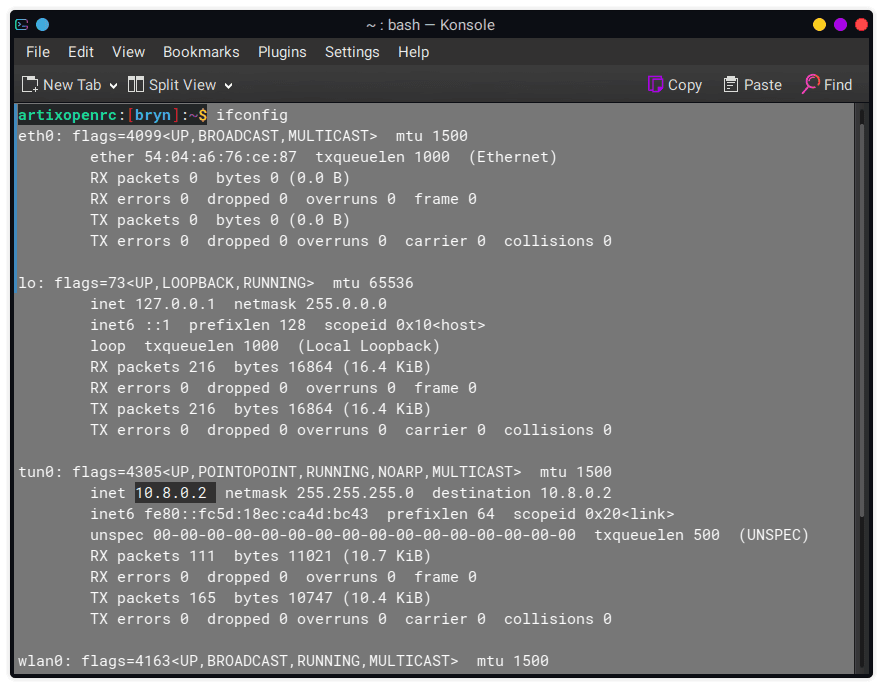883x688 pixels.
Task: Click the highlighted 10.8.0.2 inet address
Action: pos(175,493)
